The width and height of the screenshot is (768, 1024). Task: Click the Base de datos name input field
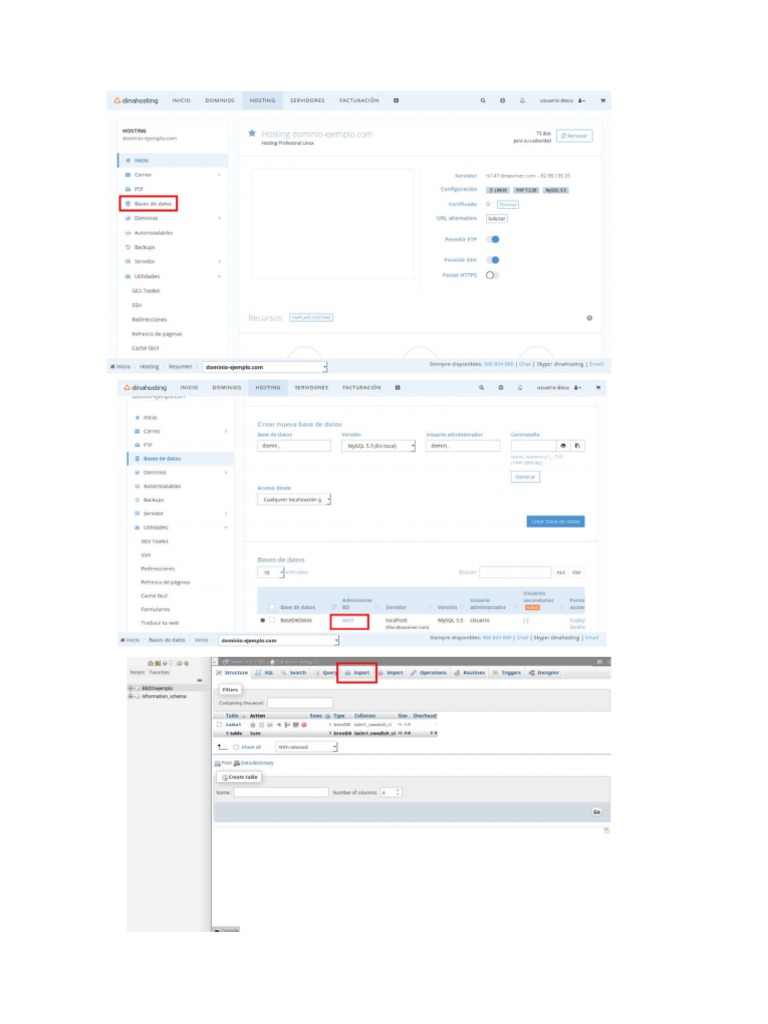pos(294,446)
